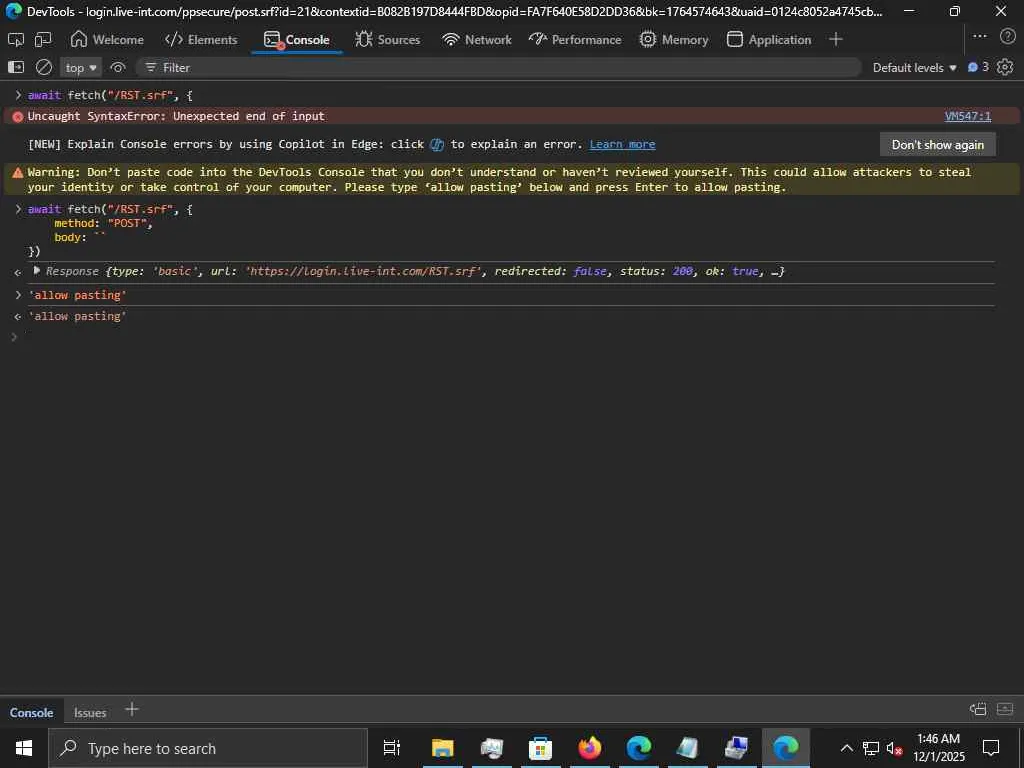The height and width of the screenshot is (768, 1024).
Task: Open the Windows Start menu
Action: click(x=24, y=748)
